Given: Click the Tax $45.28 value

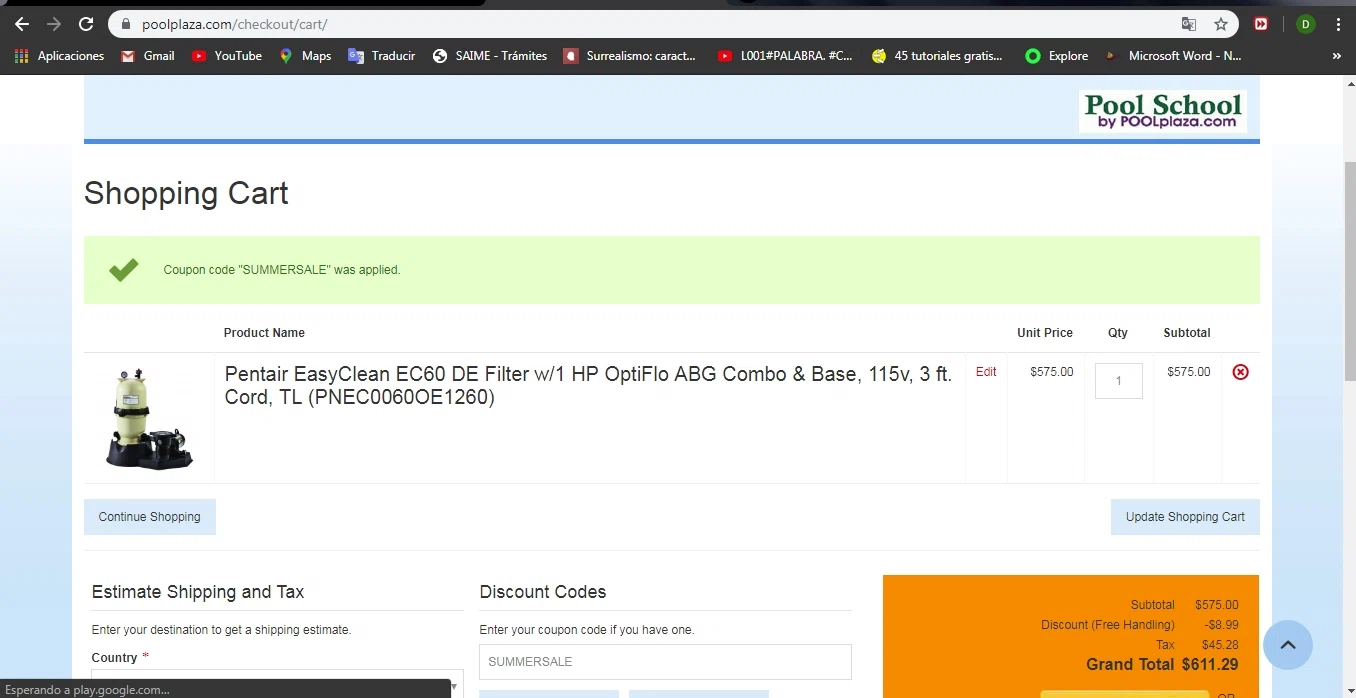Looking at the screenshot, I should point(1221,645).
